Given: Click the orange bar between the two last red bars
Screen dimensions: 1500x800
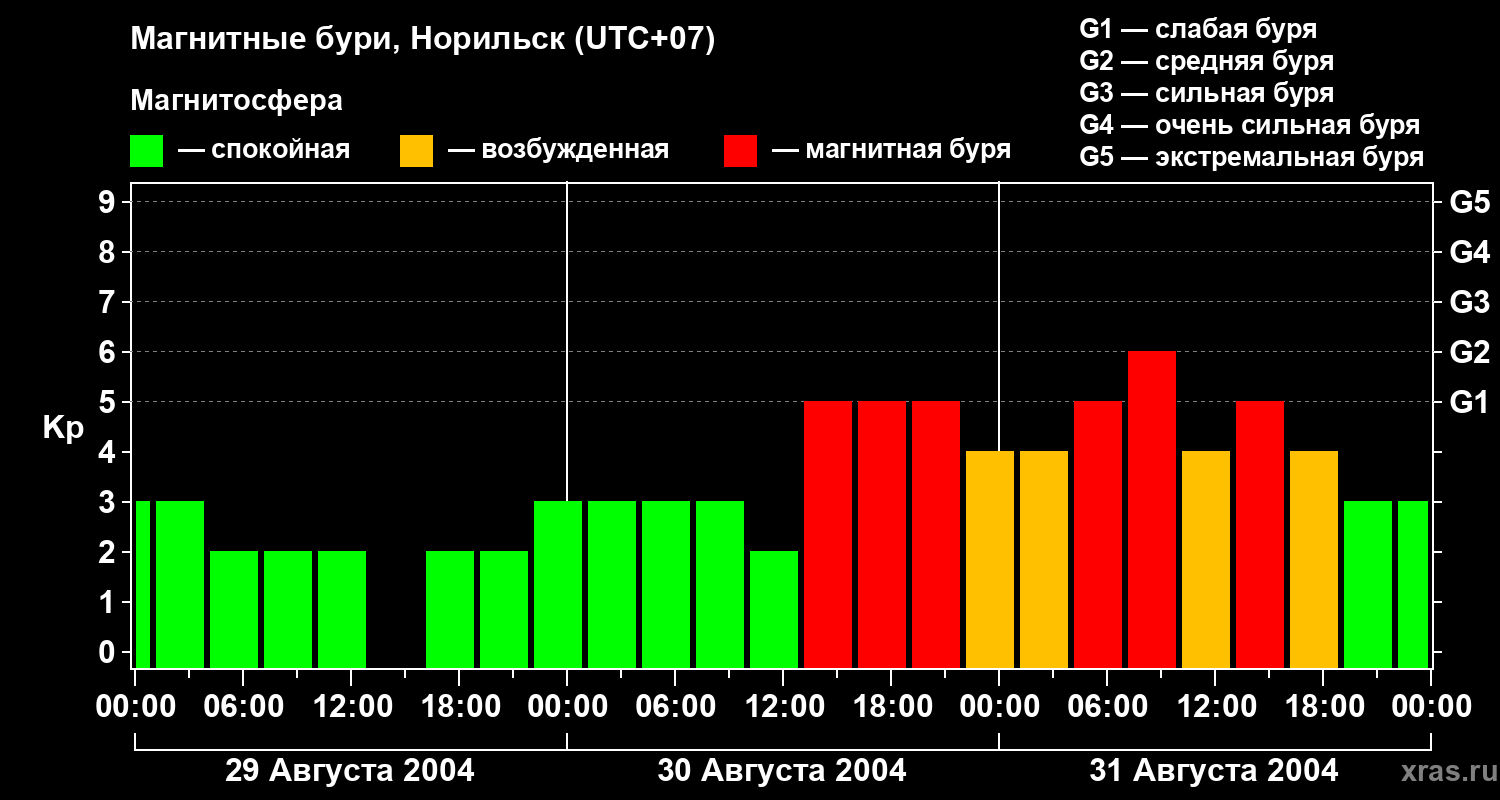Looking at the screenshot, I should pyautogui.click(x=1206, y=560).
